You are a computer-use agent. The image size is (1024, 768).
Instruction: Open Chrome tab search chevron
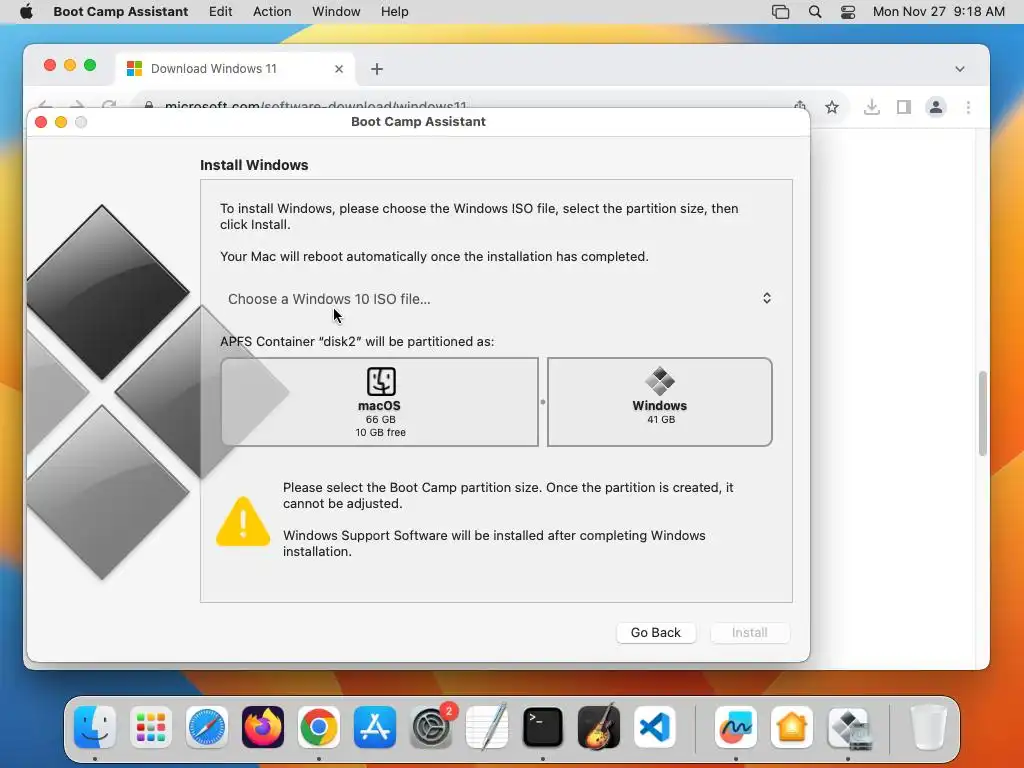(x=959, y=69)
